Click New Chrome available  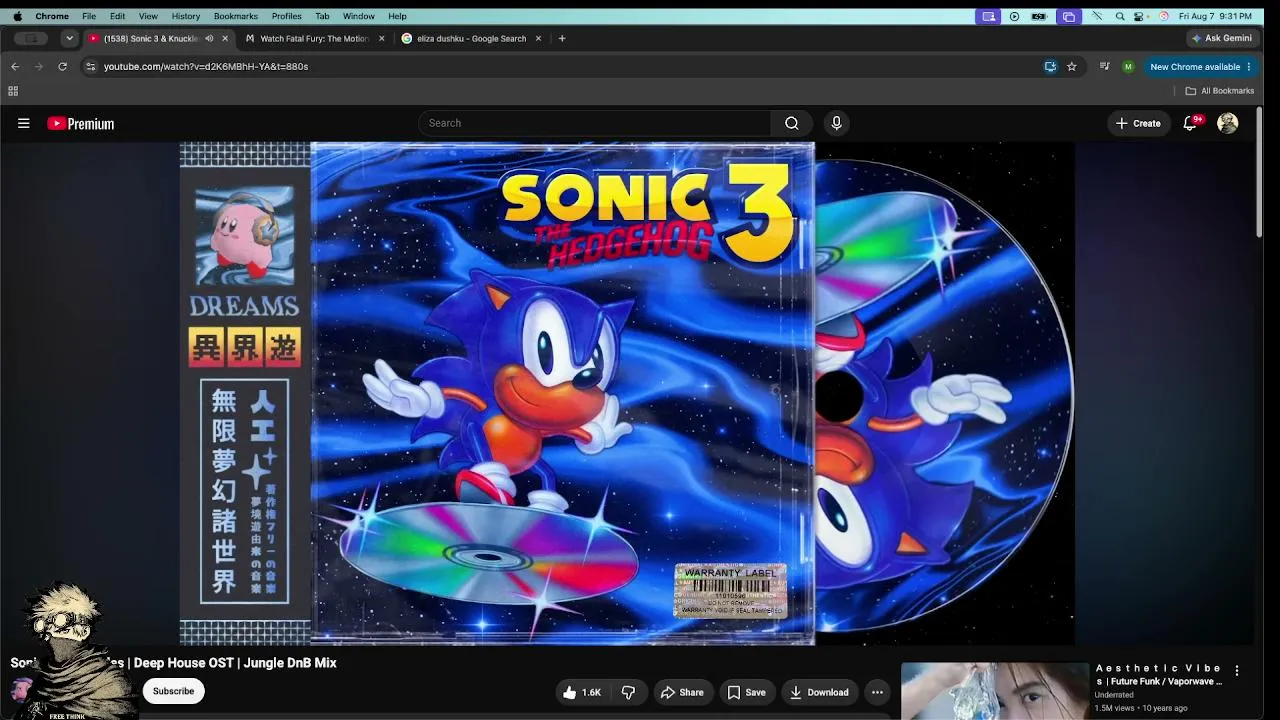click(x=1200, y=67)
